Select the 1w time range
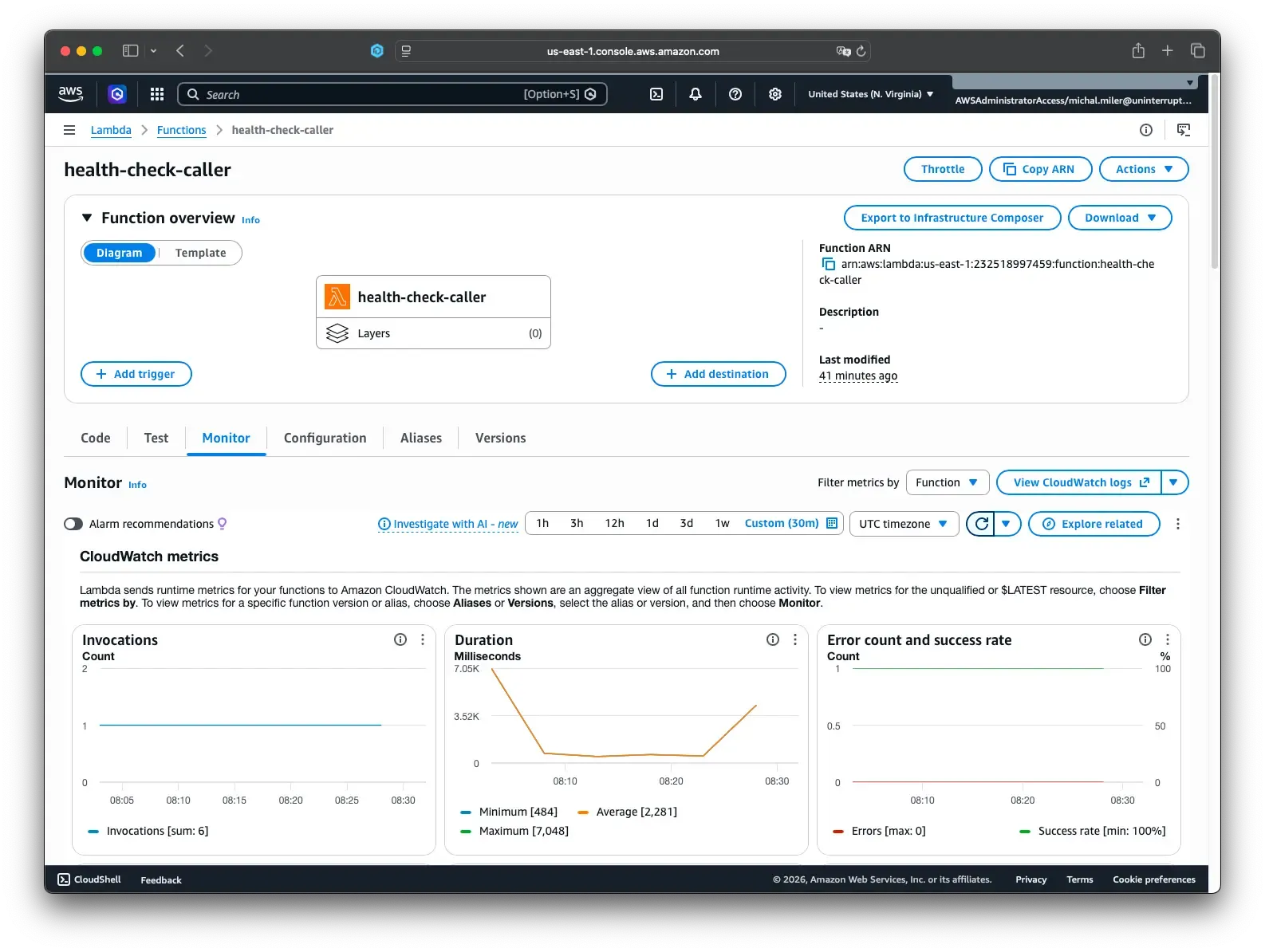 [x=722, y=523]
